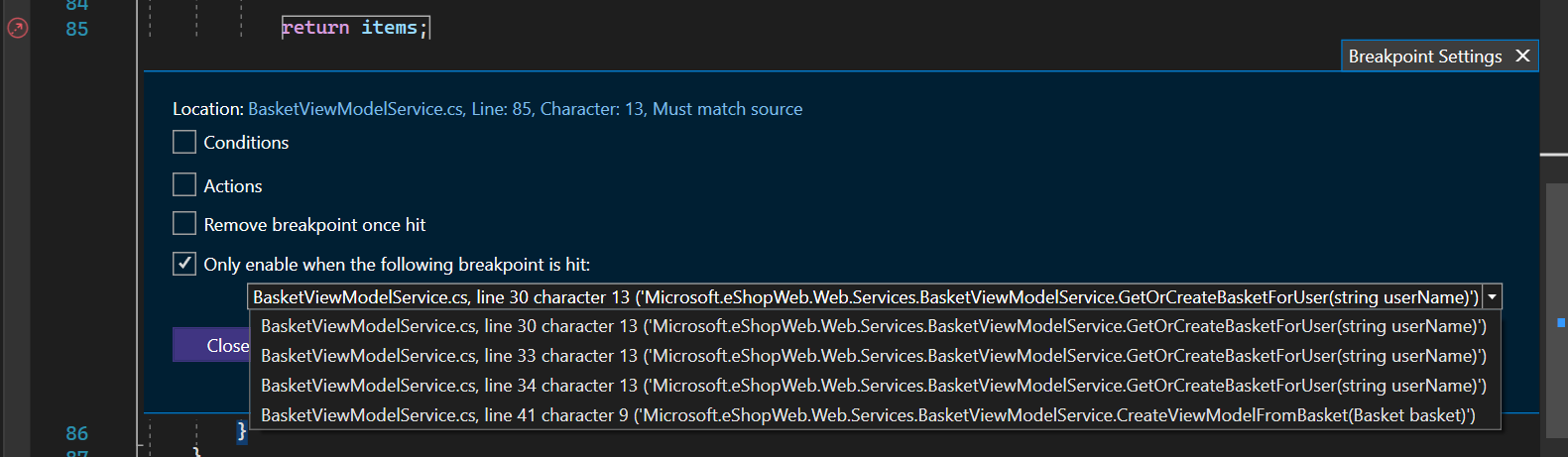Enable the Conditions checkbox
Image resolution: width=1568 pixels, height=457 pixels.
pos(184,143)
